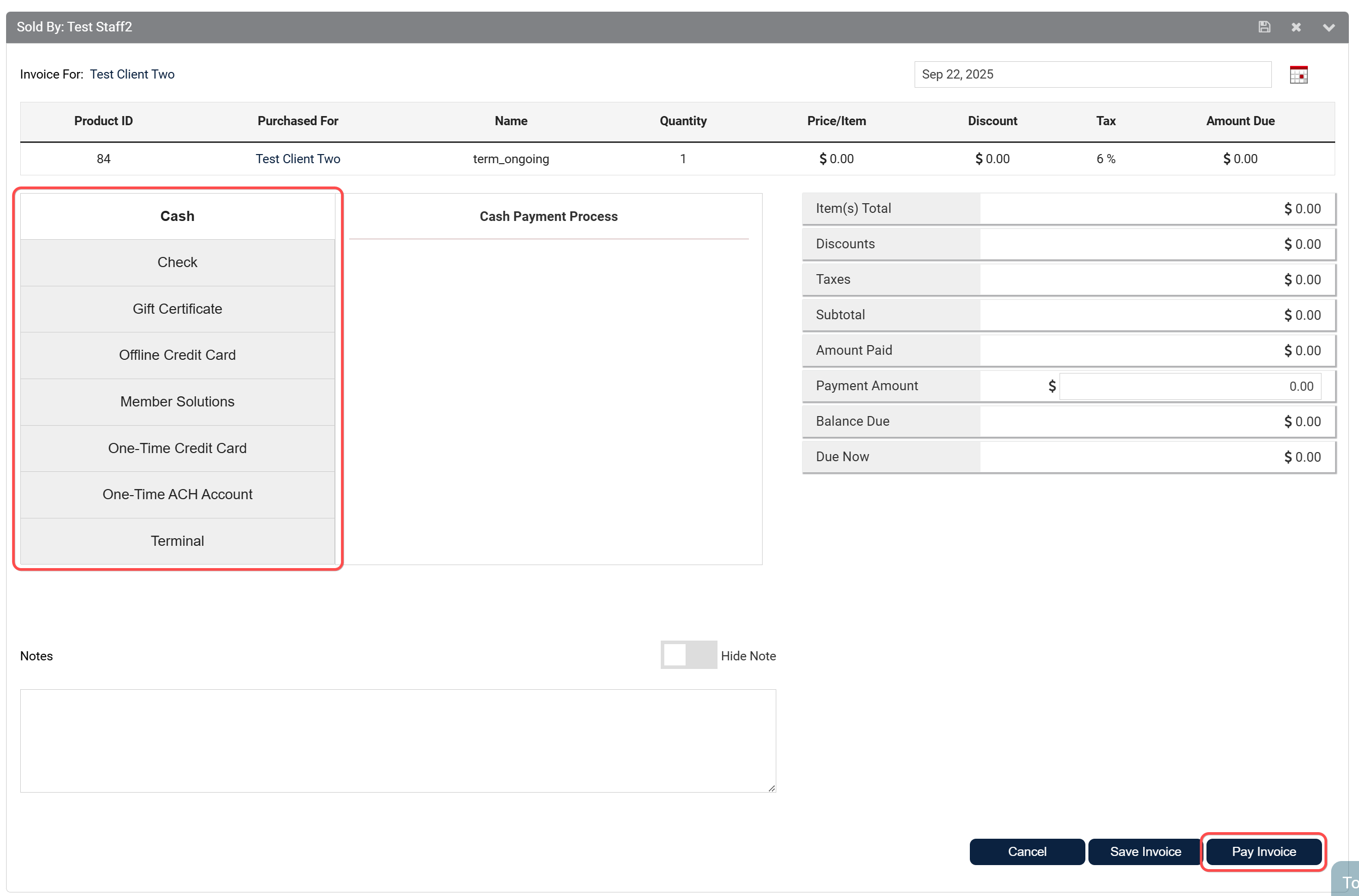Click Test Client Two in Purchased For
1359x896 pixels.
coord(297,159)
